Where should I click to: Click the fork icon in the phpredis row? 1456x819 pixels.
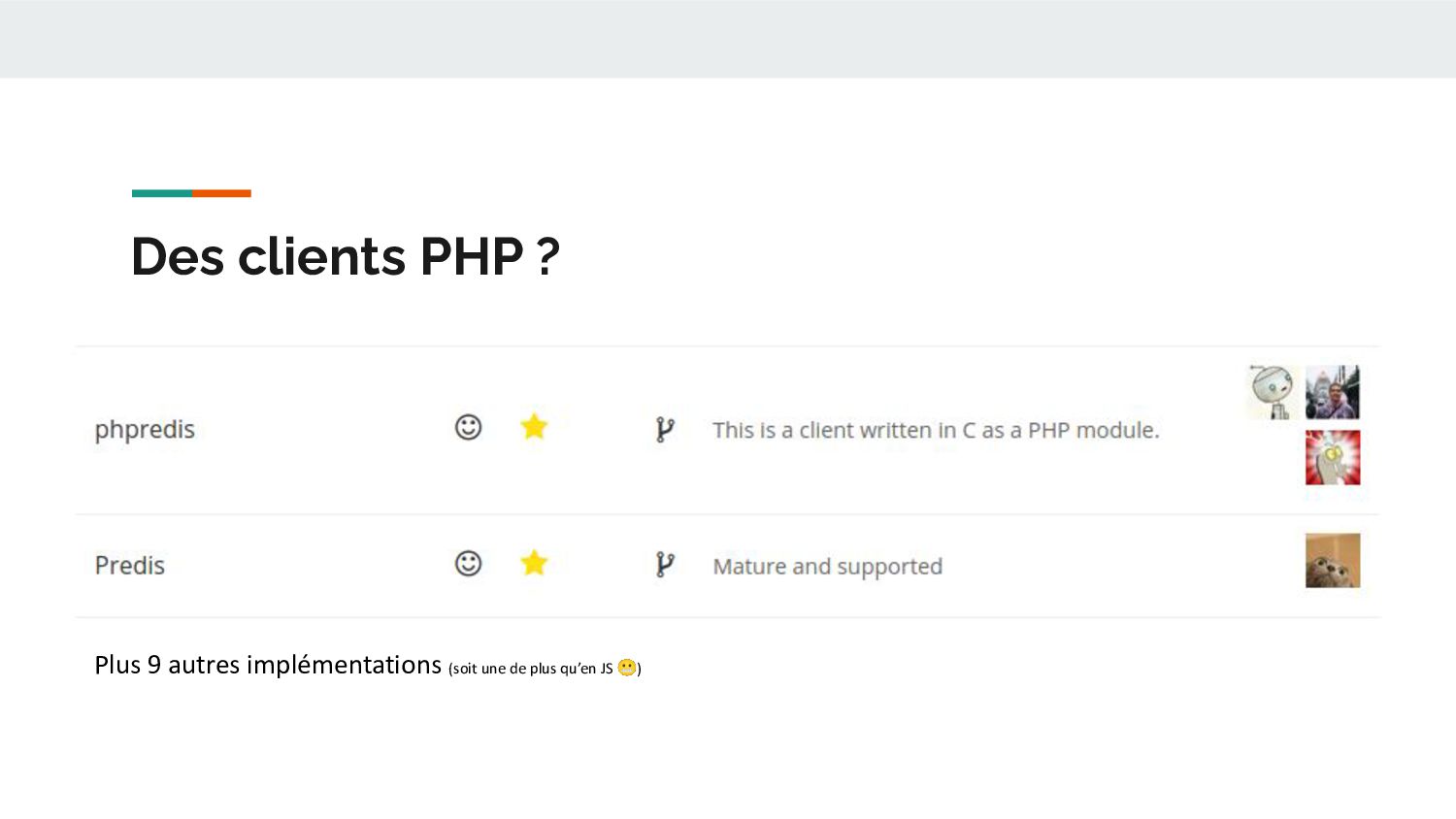click(664, 429)
